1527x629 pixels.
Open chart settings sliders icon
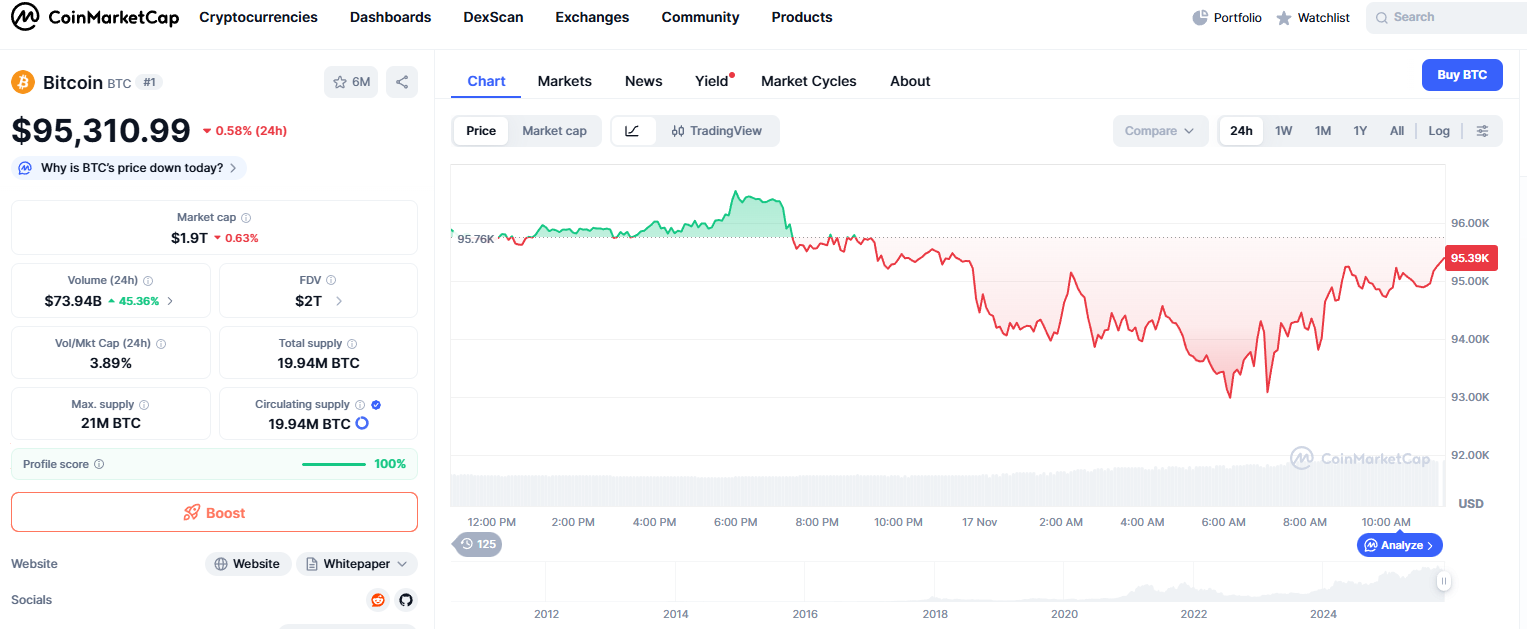coord(1482,131)
